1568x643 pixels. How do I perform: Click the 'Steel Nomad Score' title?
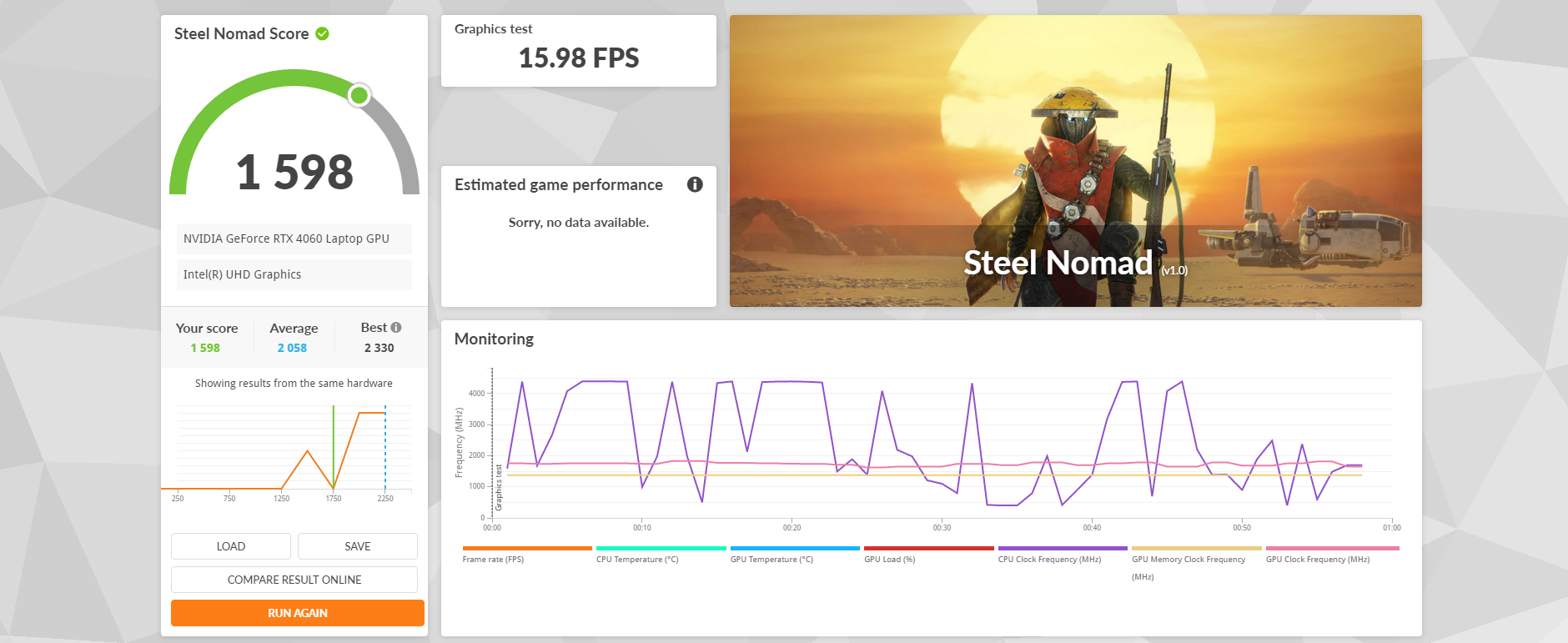coord(241,33)
